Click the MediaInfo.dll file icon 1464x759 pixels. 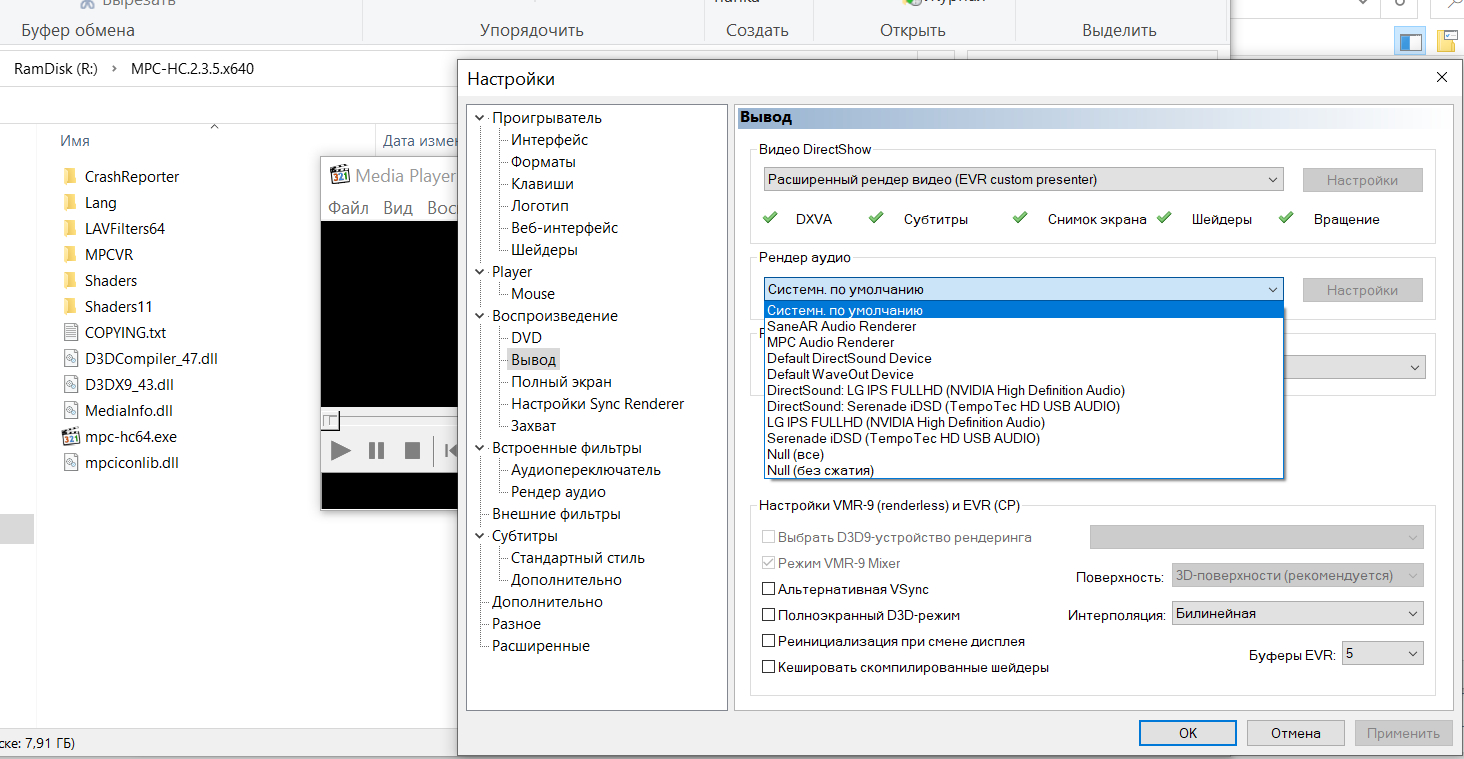70,411
